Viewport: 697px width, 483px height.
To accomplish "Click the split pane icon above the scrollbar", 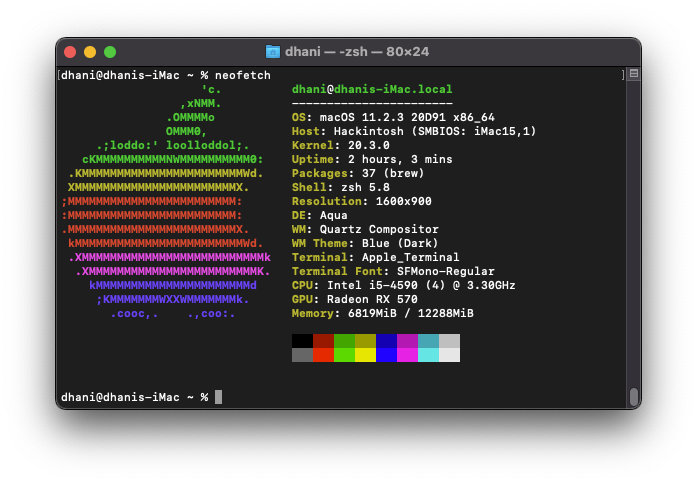I will coord(634,74).
